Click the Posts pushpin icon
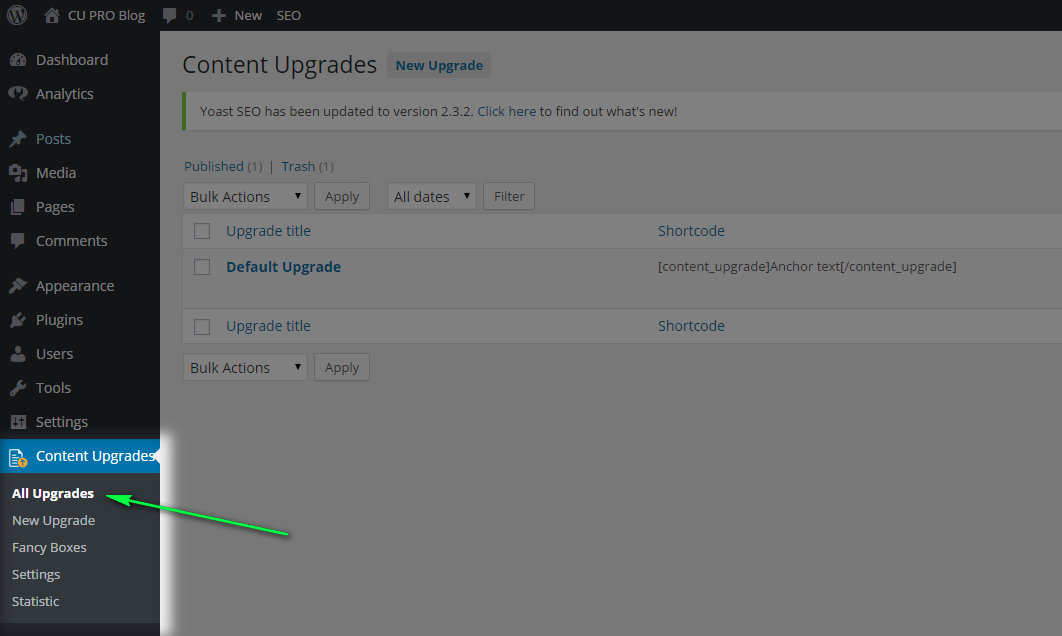The image size is (1062, 636). [18, 139]
